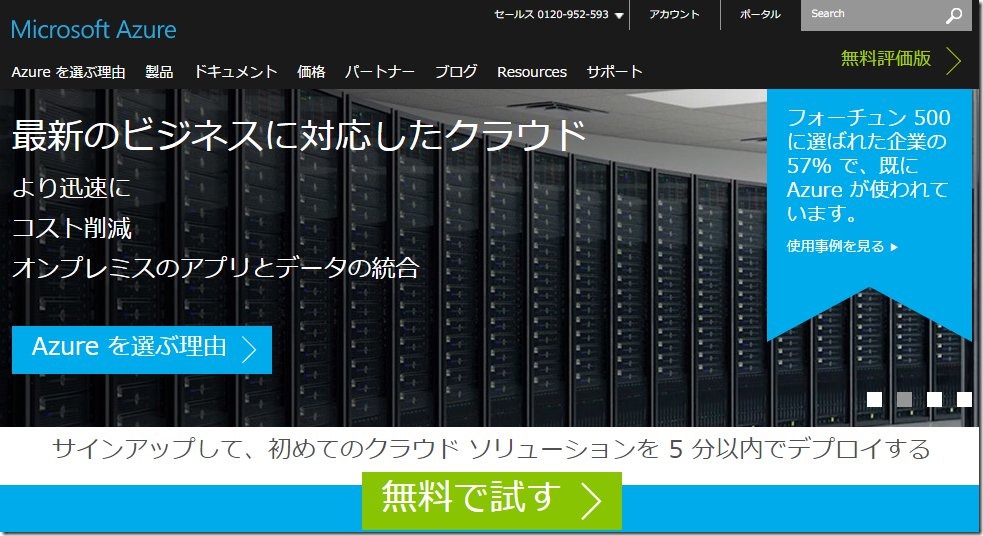Open the パートナー menu
Viewport: 983px width, 536px height.
[380, 72]
